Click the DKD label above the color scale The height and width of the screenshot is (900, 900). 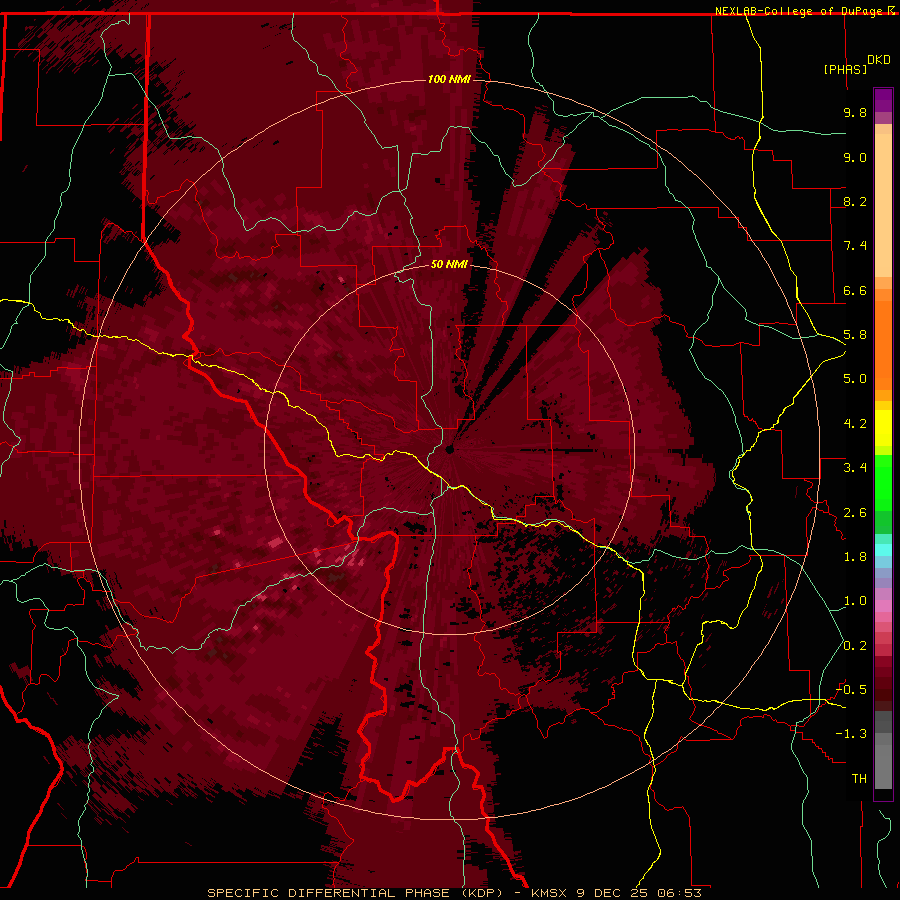pos(879,60)
